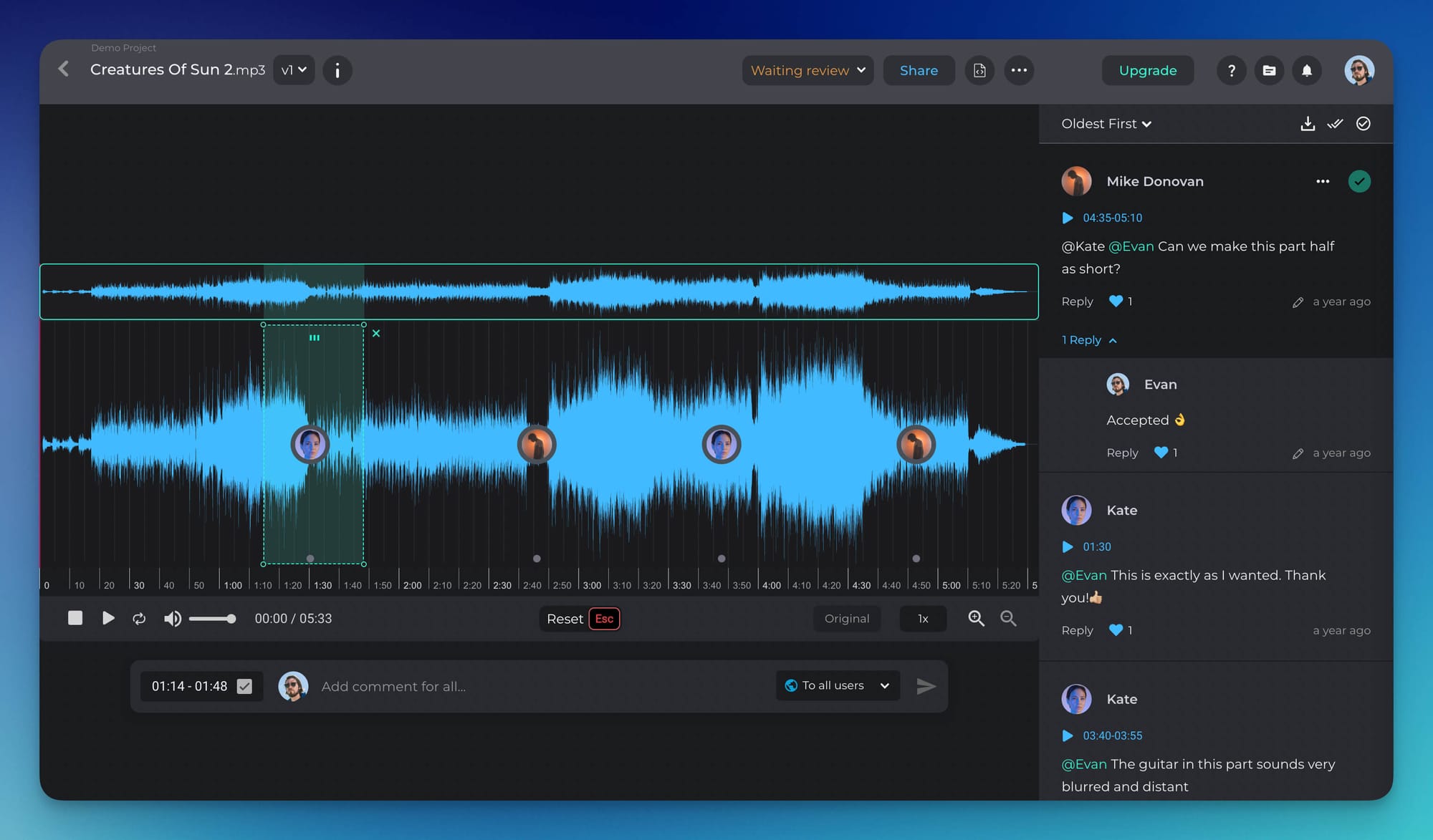Image resolution: width=1433 pixels, height=840 pixels.
Task: Collapse the 1 Reply thread under Mike Donovan
Action: (x=1088, y=340)
